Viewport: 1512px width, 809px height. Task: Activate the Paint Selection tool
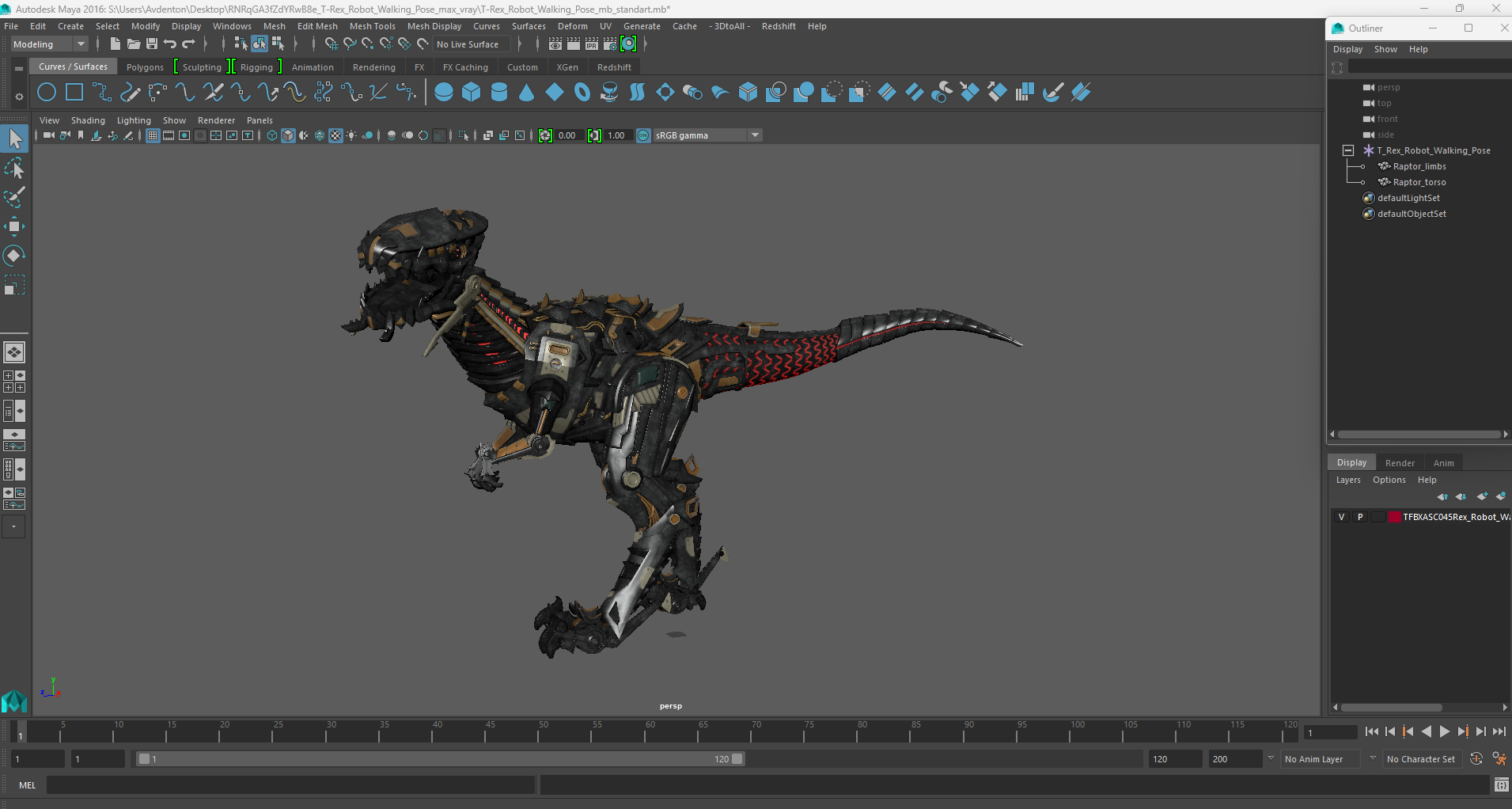[14, 197]
